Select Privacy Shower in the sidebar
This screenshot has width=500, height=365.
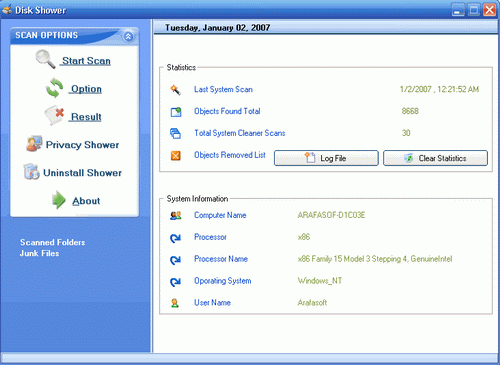82,145
